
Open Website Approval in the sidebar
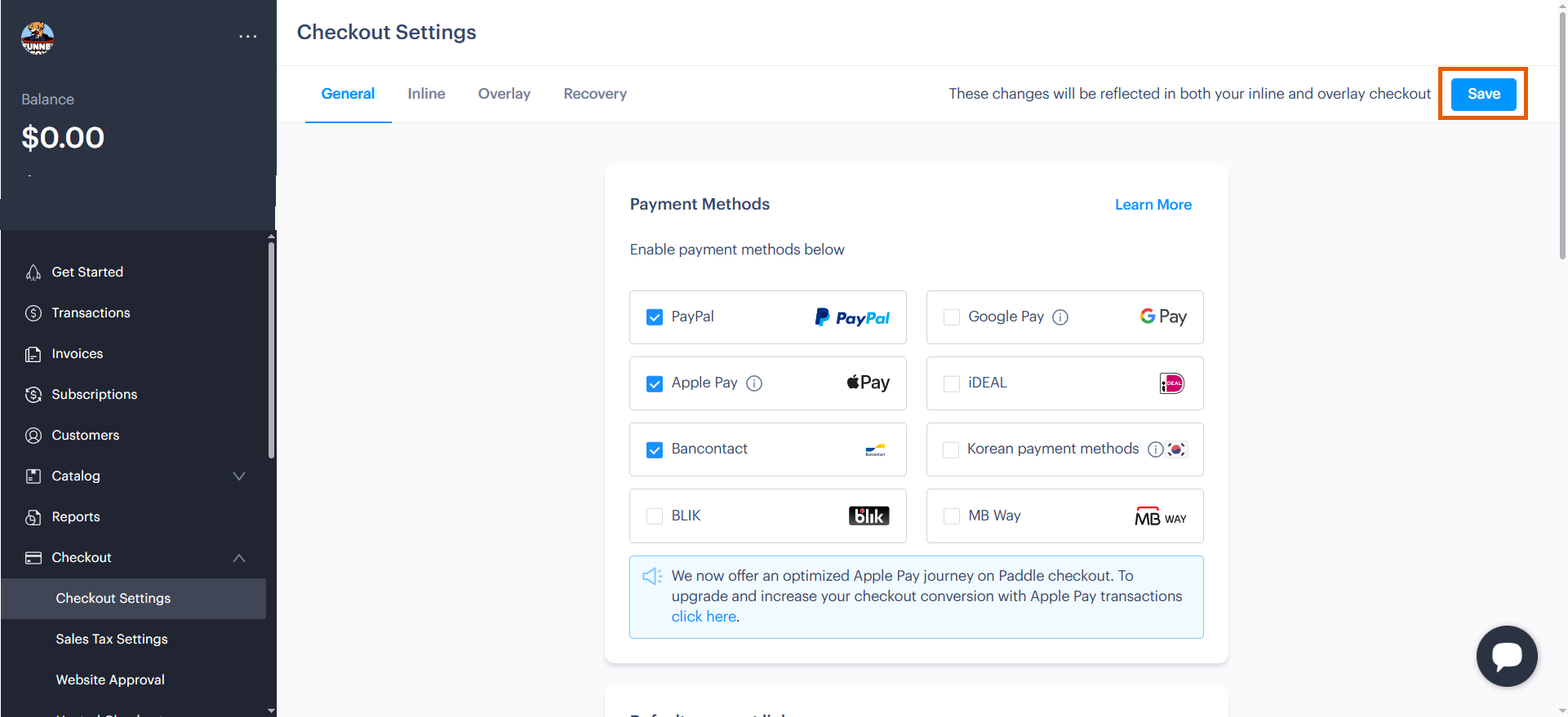[x=110, y=680]
